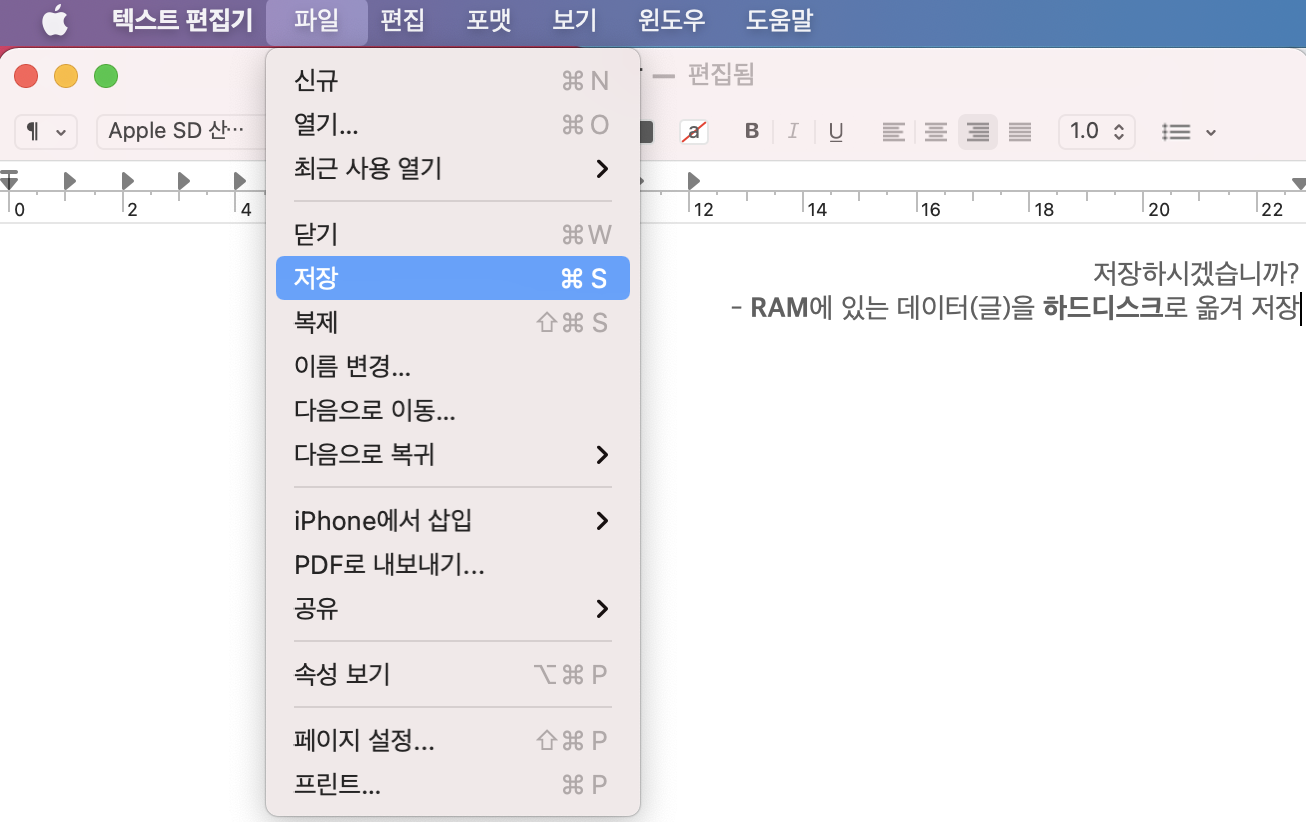Toggle italic formatting
The height and width of the screenshot is (822, 1306).
pos(793,131)
